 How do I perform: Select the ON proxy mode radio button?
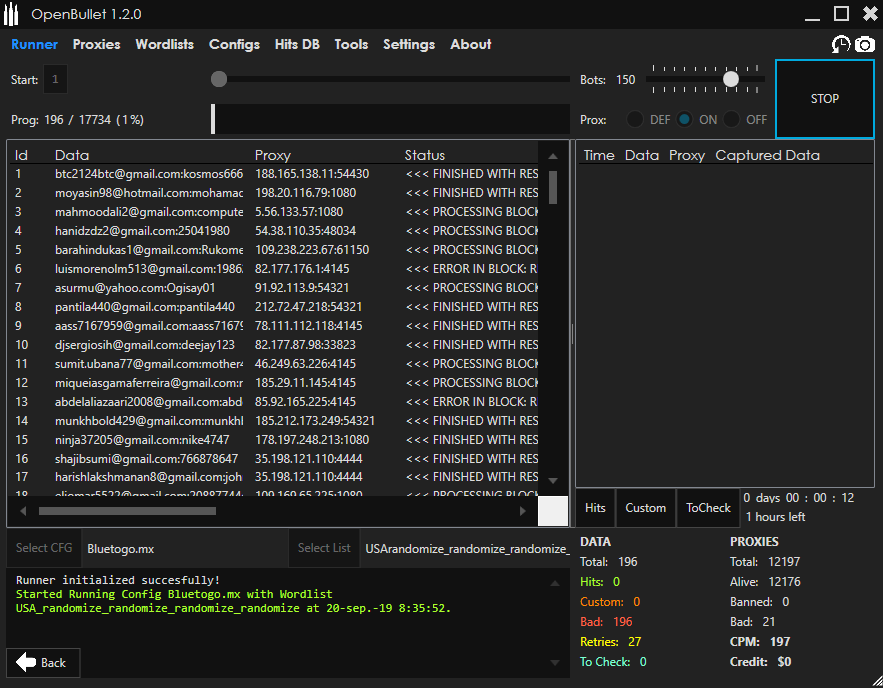684,119
